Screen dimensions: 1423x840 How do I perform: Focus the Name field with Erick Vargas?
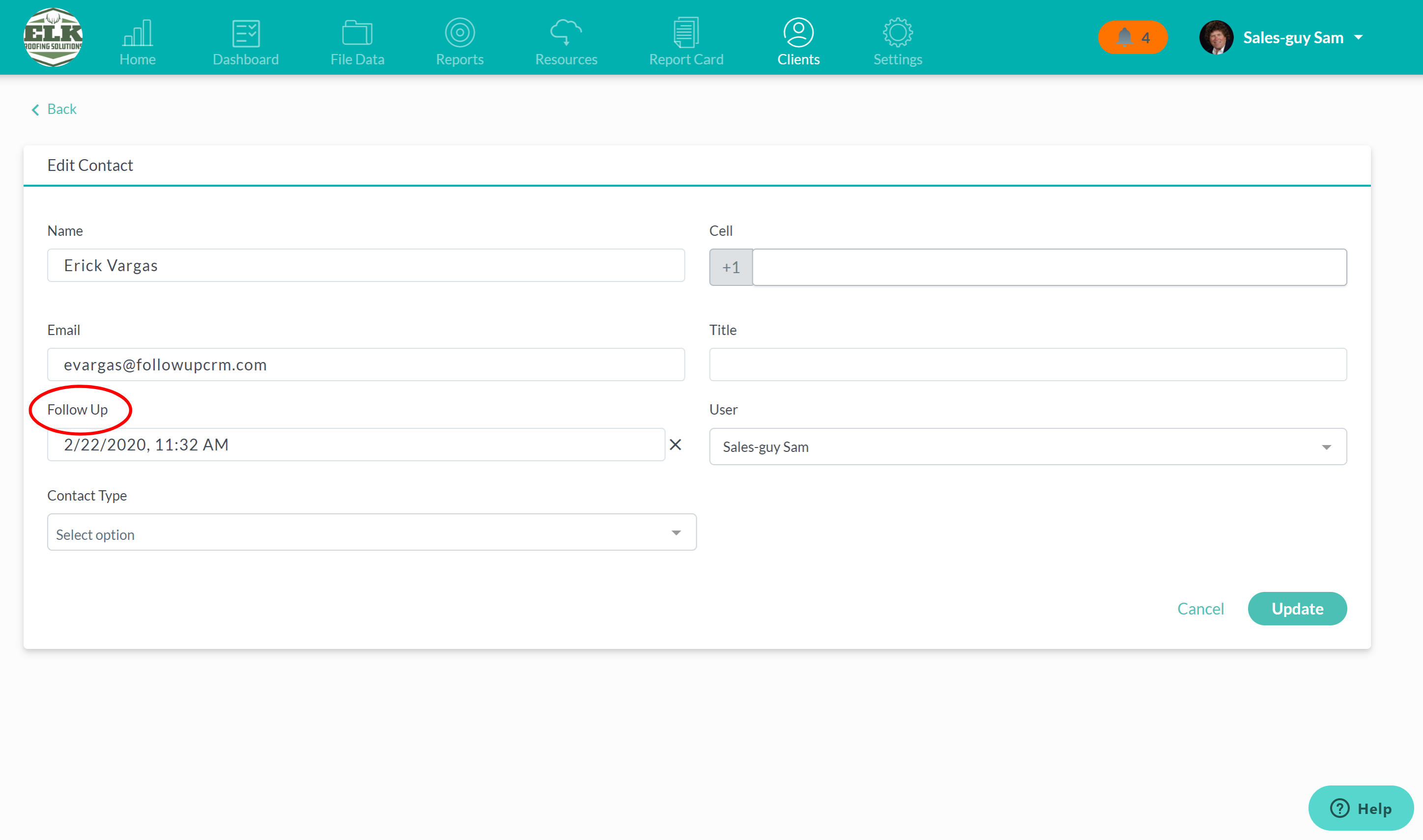coord(366,265)
